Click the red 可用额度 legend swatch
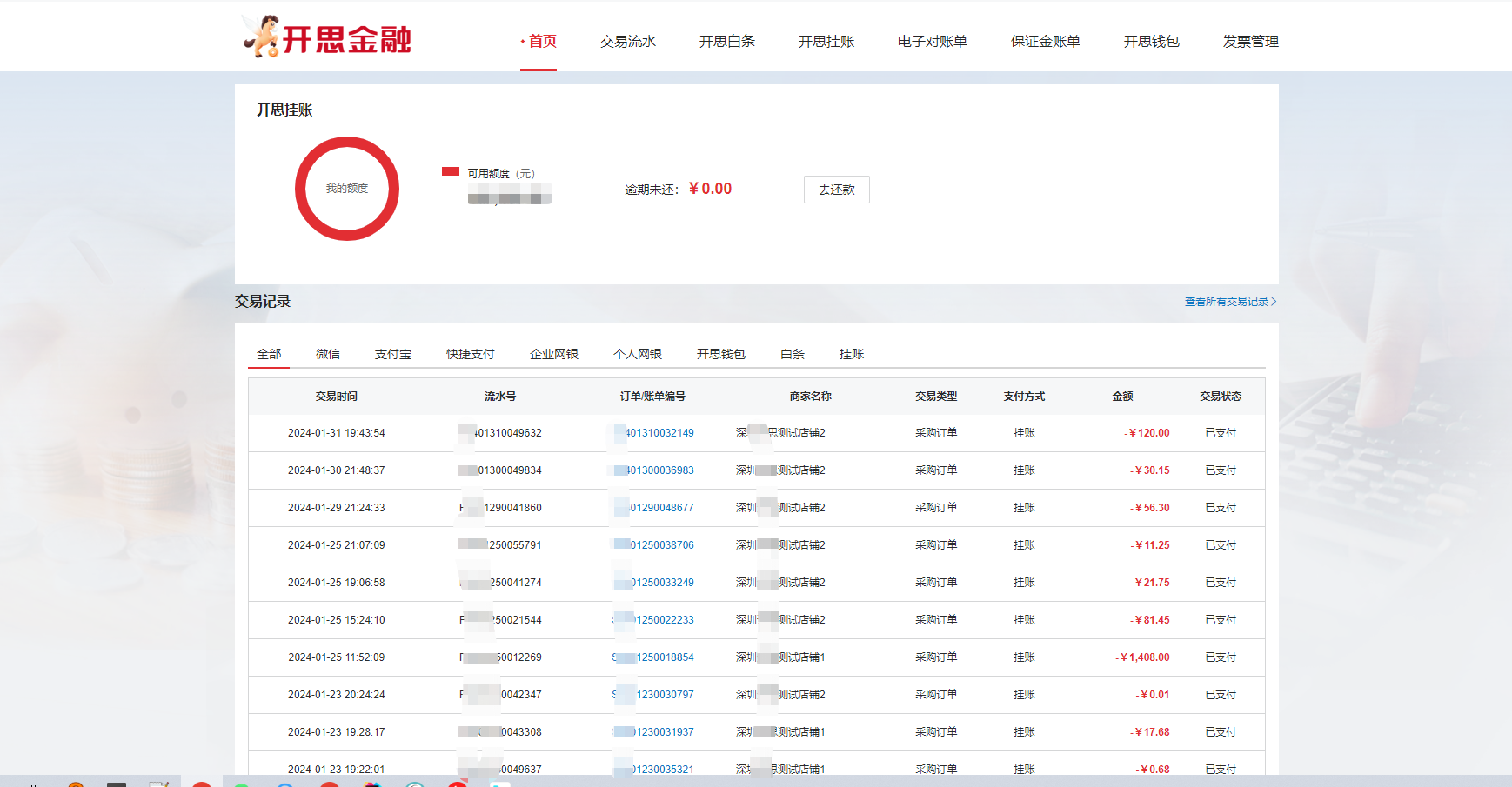Viewport: 1512px width, 787px height. point(451,171)
